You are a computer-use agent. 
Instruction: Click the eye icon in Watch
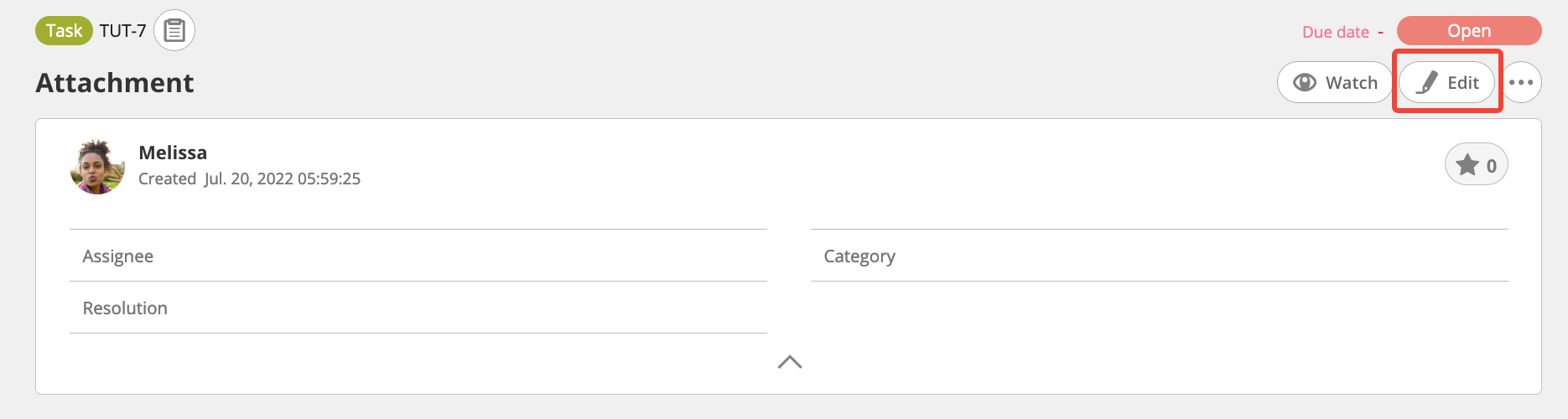[x=1305, y=82]
